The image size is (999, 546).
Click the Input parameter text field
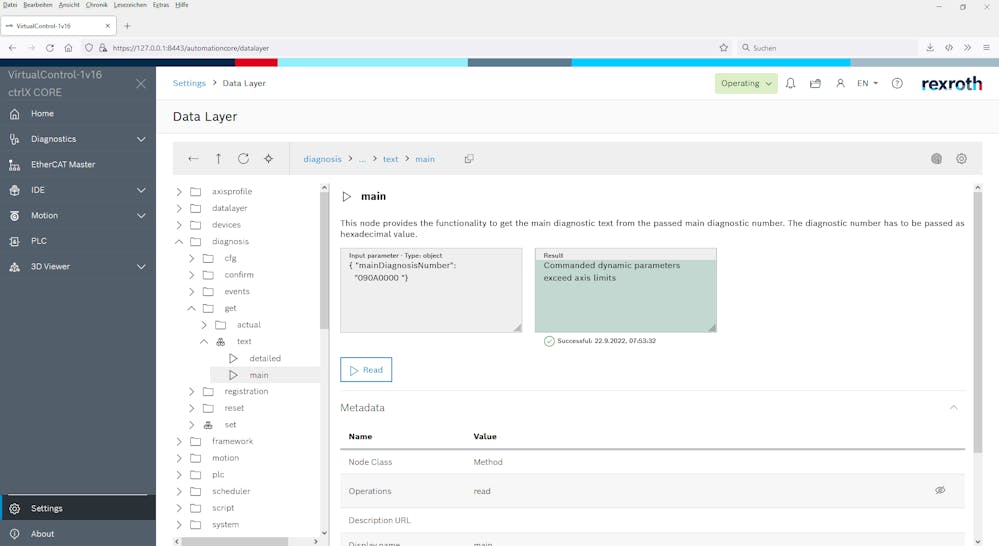(430, 295)
